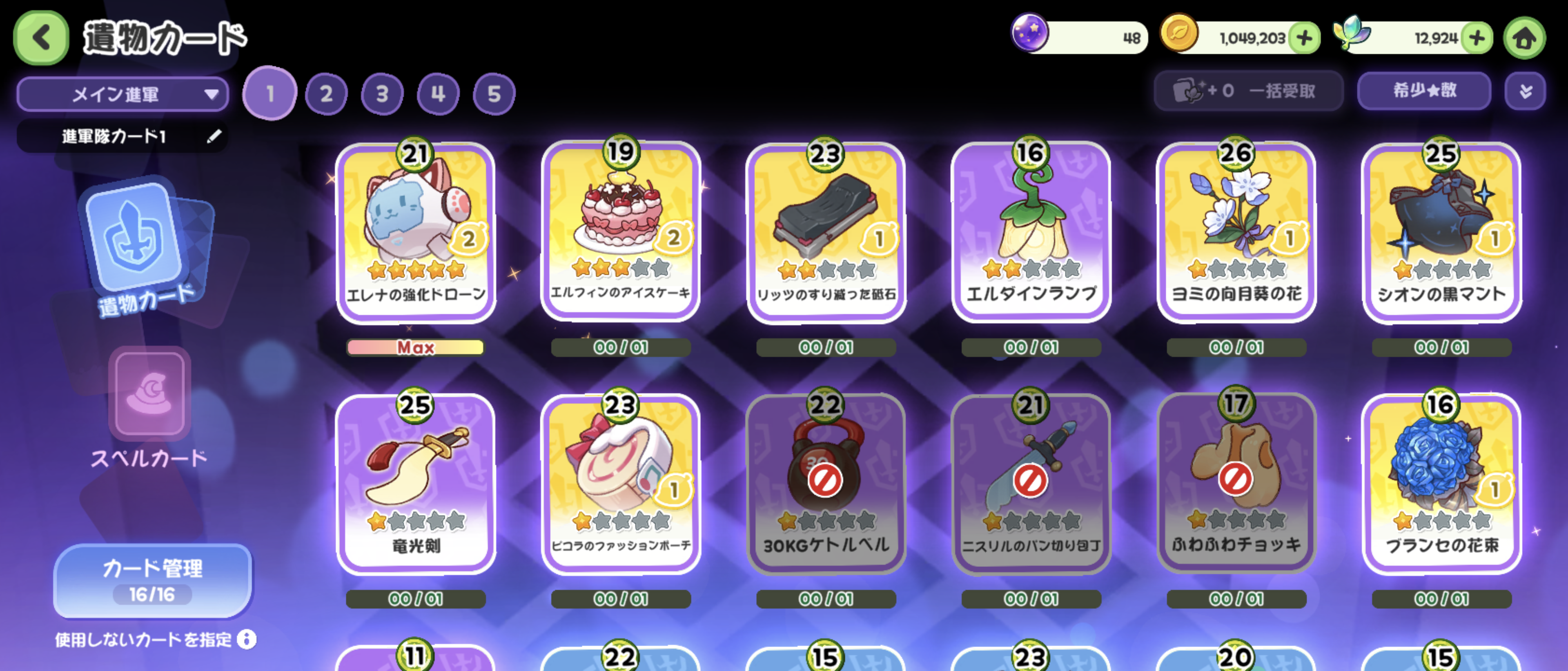Switch to deck preset 5

click(x=494, y=94)
